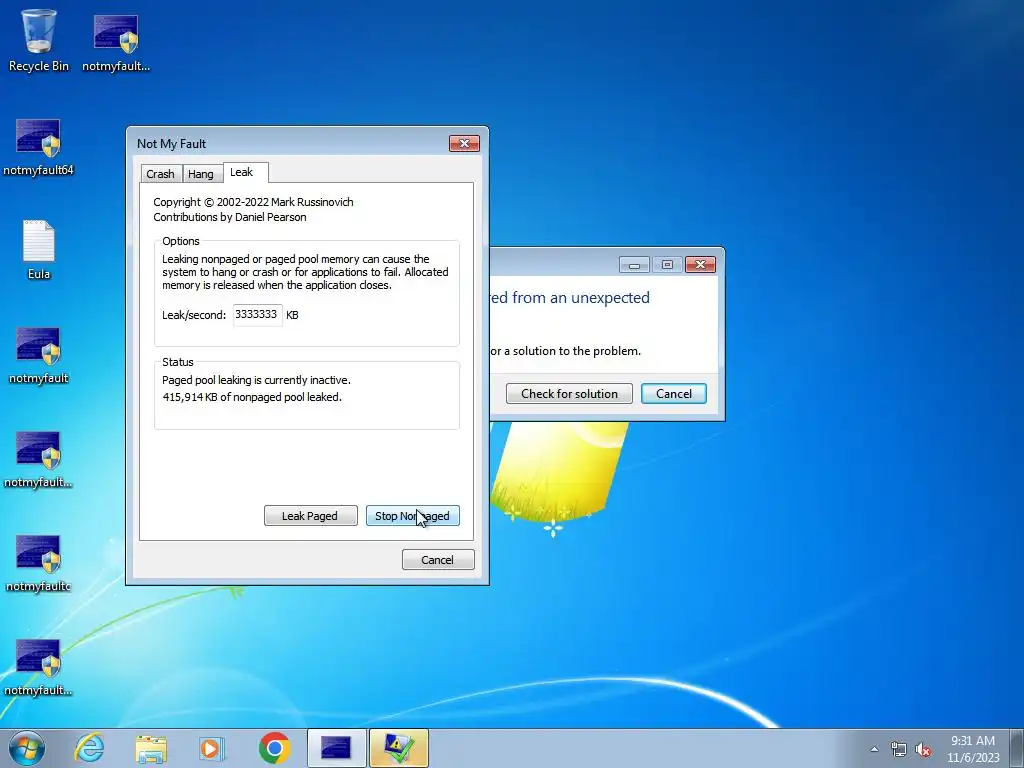Click the Leak Paged button
Screen dimensions: 1024x768
(310, 516)
